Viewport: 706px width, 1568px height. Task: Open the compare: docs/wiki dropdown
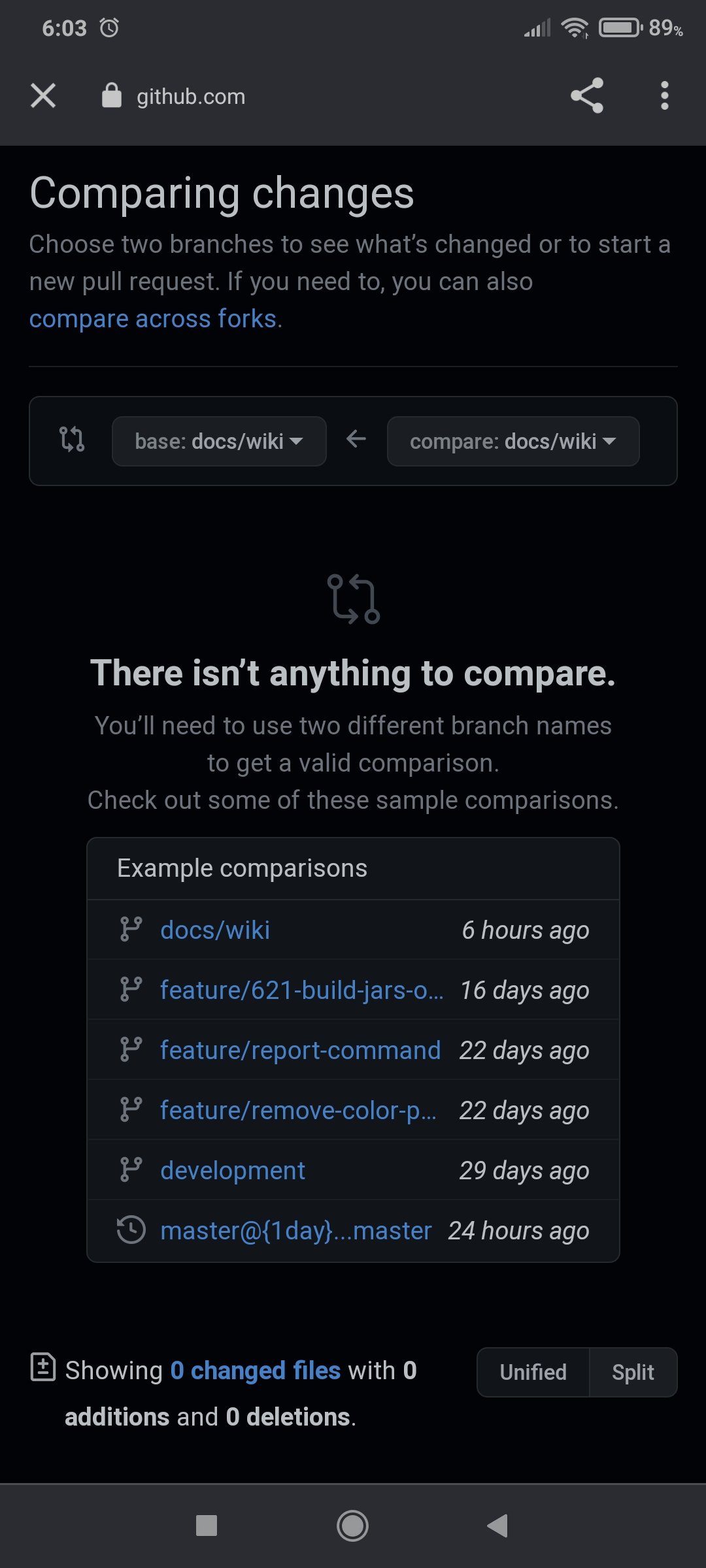pos(513,441)
